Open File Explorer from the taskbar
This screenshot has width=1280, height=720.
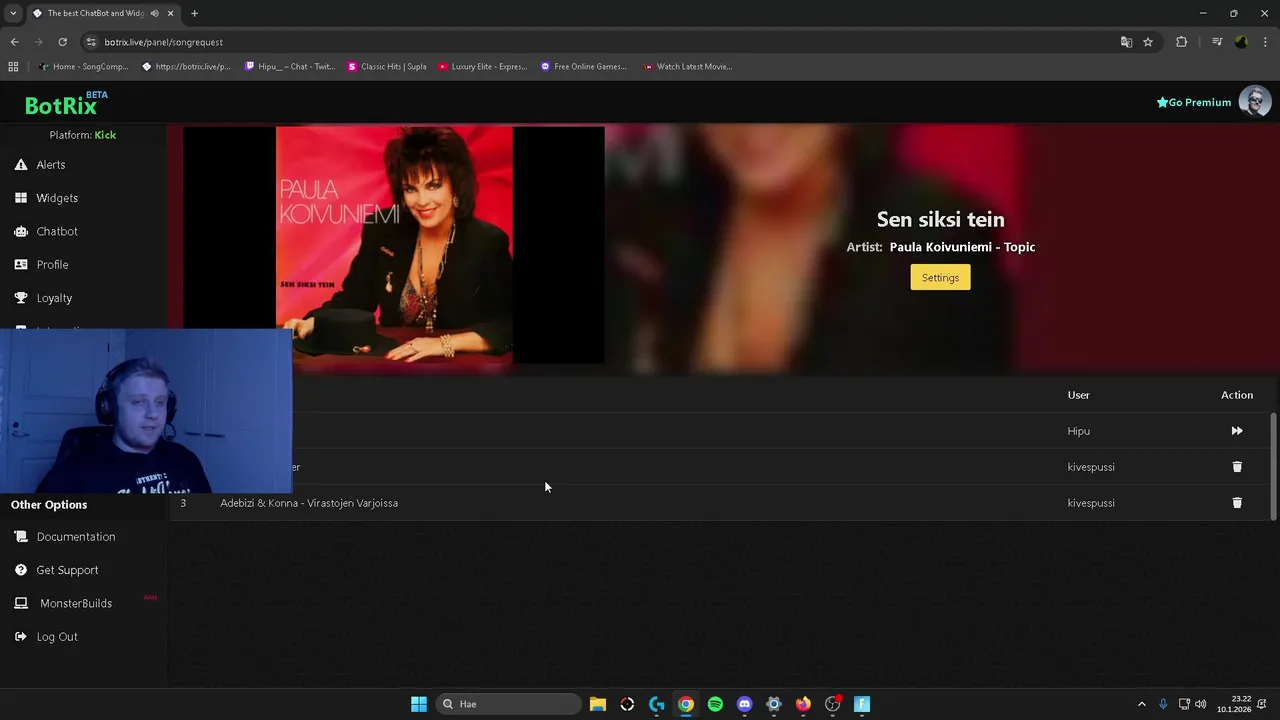click(x=597, y=704)
